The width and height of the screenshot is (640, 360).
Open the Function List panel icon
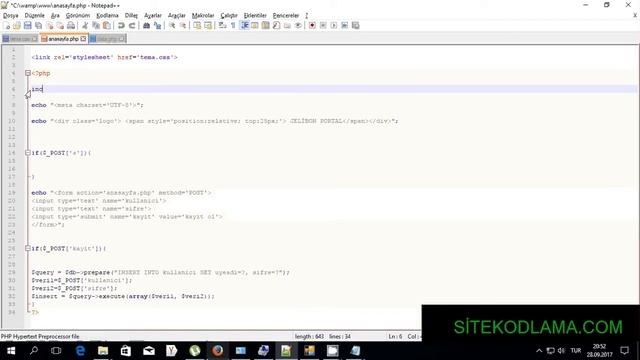(x=276, y=26)
